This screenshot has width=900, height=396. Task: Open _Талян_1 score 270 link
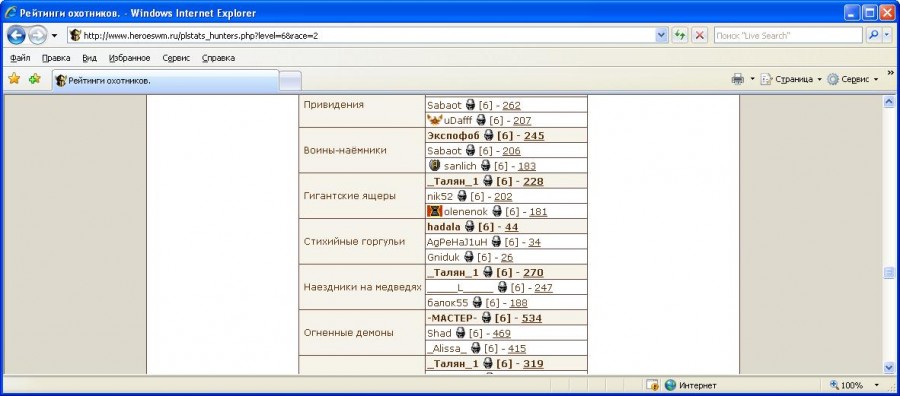click(533, 273)
